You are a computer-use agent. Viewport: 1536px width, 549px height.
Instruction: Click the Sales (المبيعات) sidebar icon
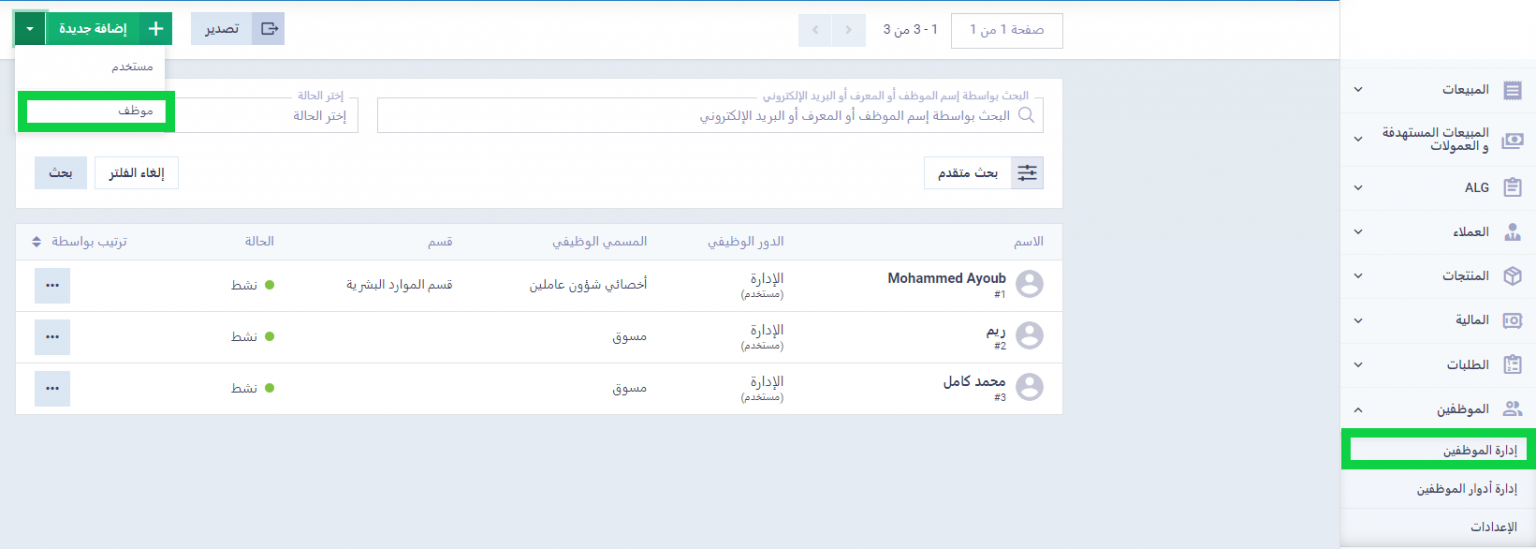pos(1512,90)
